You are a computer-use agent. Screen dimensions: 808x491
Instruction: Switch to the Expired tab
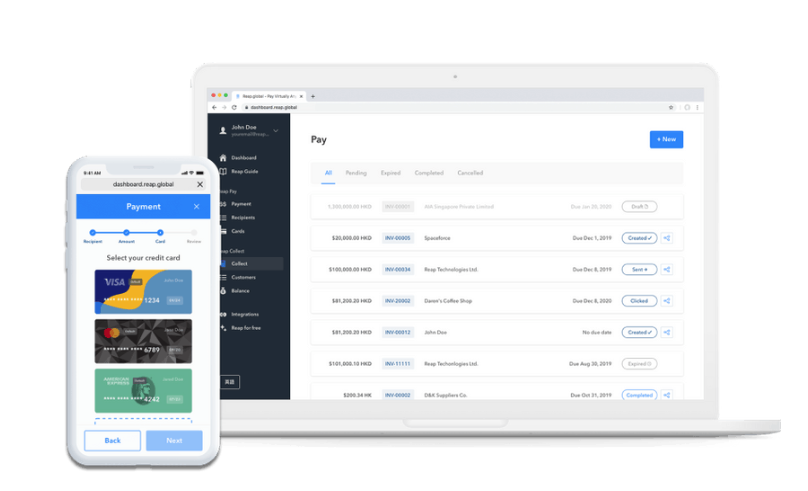[x=391, y=173]
